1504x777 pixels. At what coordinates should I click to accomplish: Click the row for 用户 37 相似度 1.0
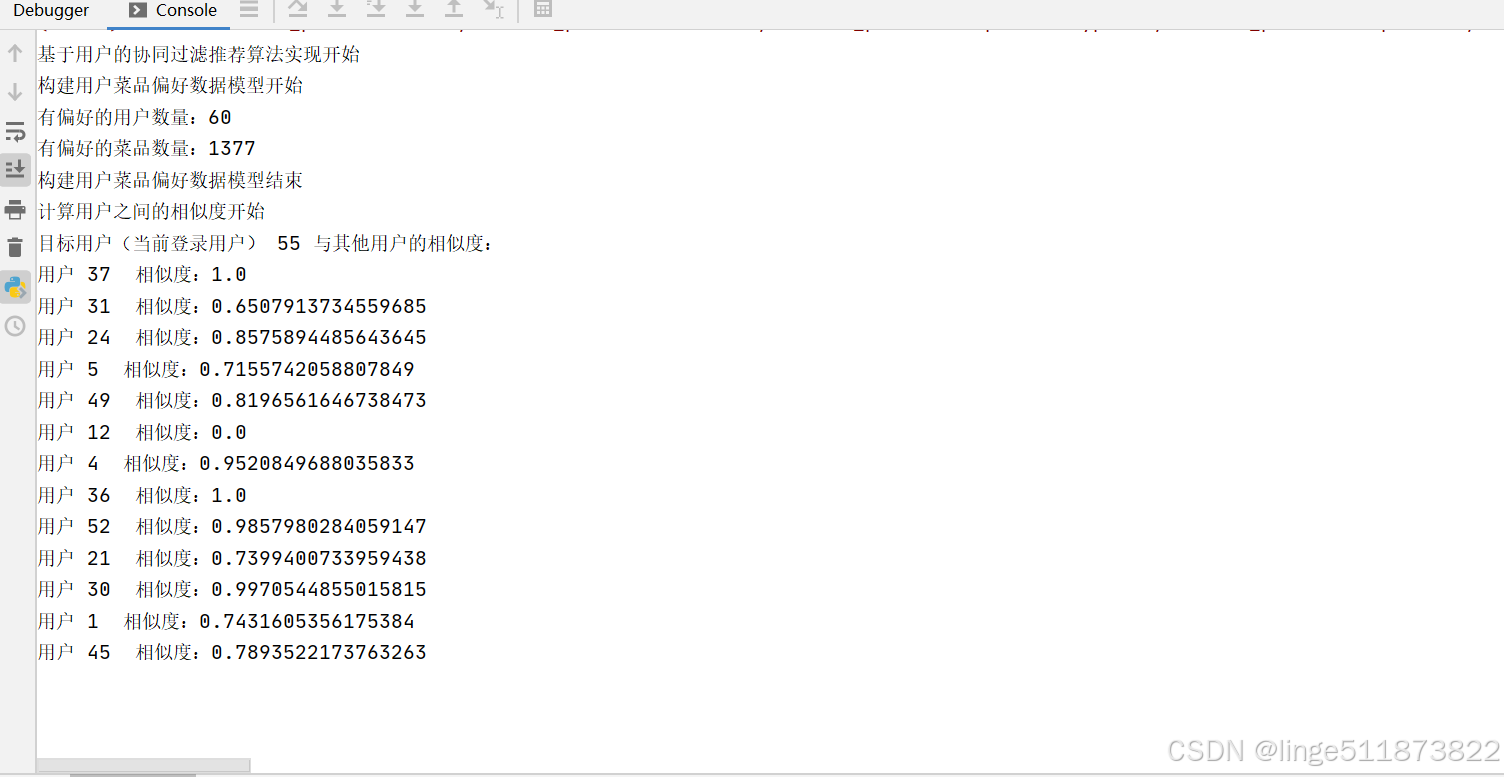click(142, 274)
